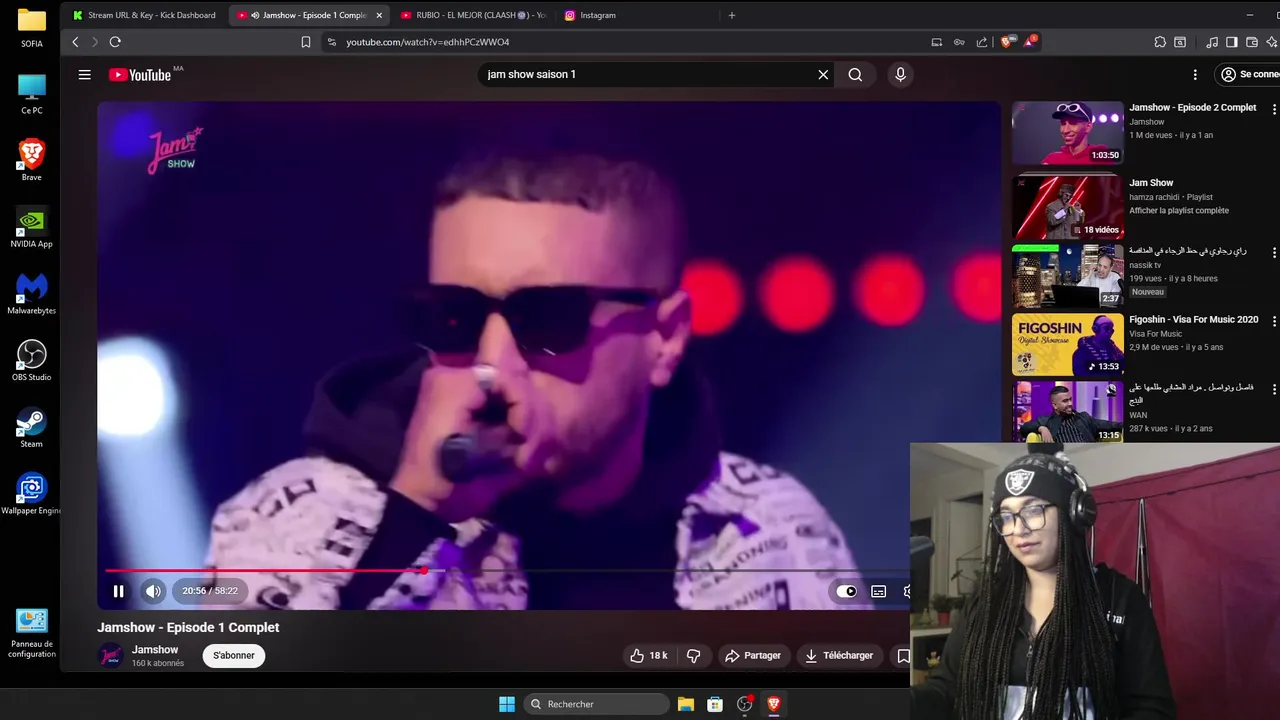Image resolution: width=1280 pixels, height=720 pixels.
Task: Open File Explorer from taskbar
Action: [686, 704]
